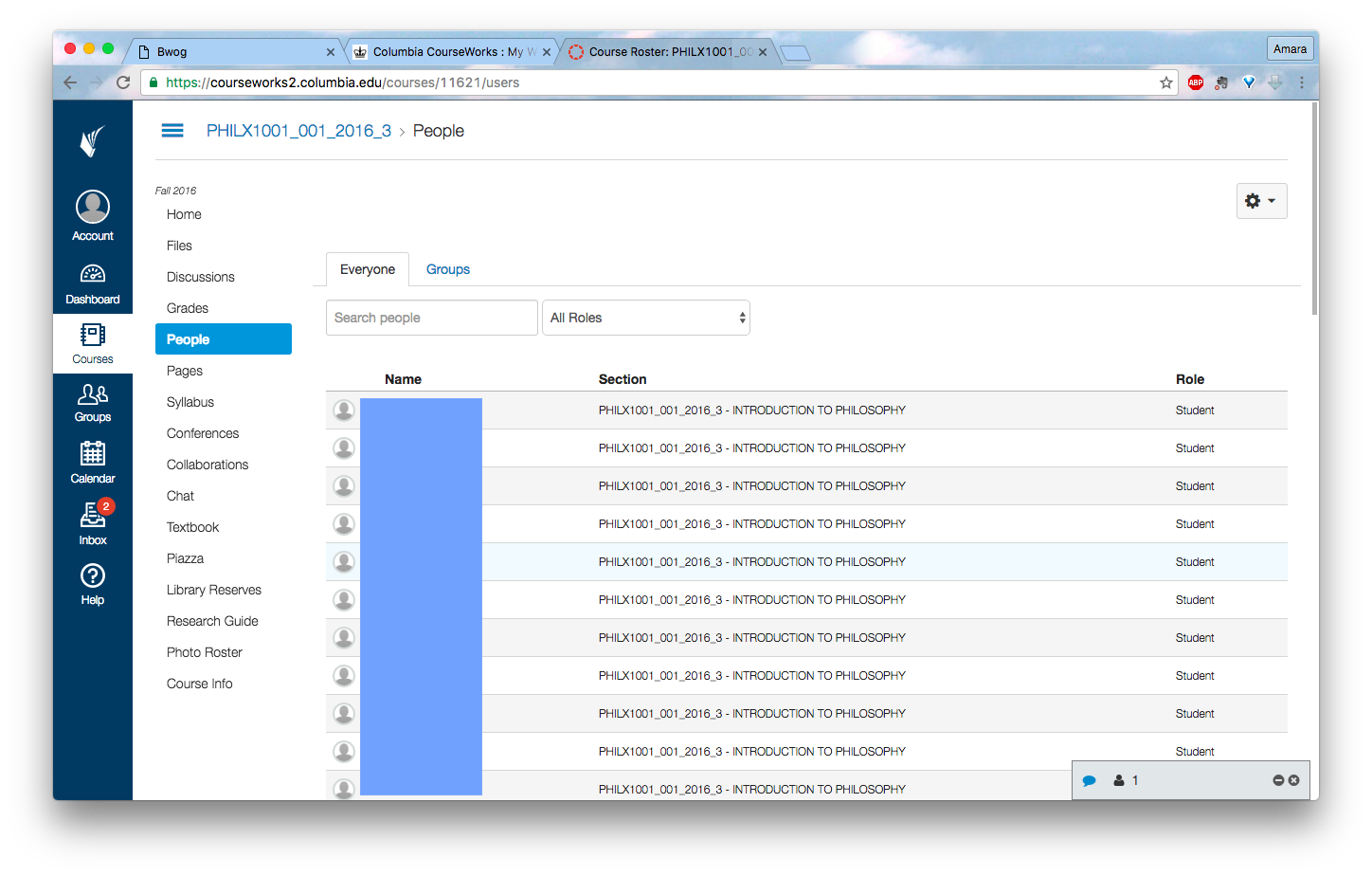Click the green secure lock icon
Viewport: 1372px width, 876px height.
pyautogui.click(x=153, y=82)
